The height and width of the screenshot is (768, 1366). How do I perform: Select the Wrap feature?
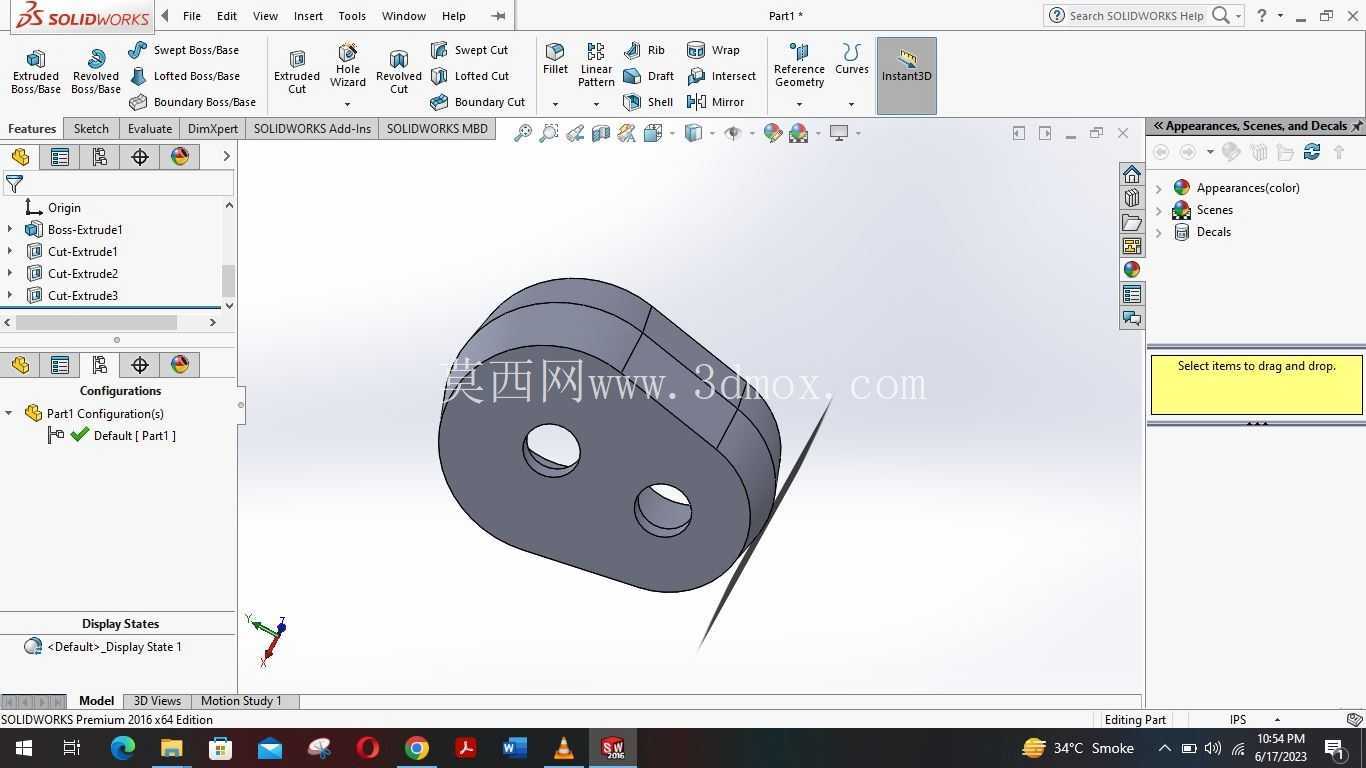click(x=713, y=50)
